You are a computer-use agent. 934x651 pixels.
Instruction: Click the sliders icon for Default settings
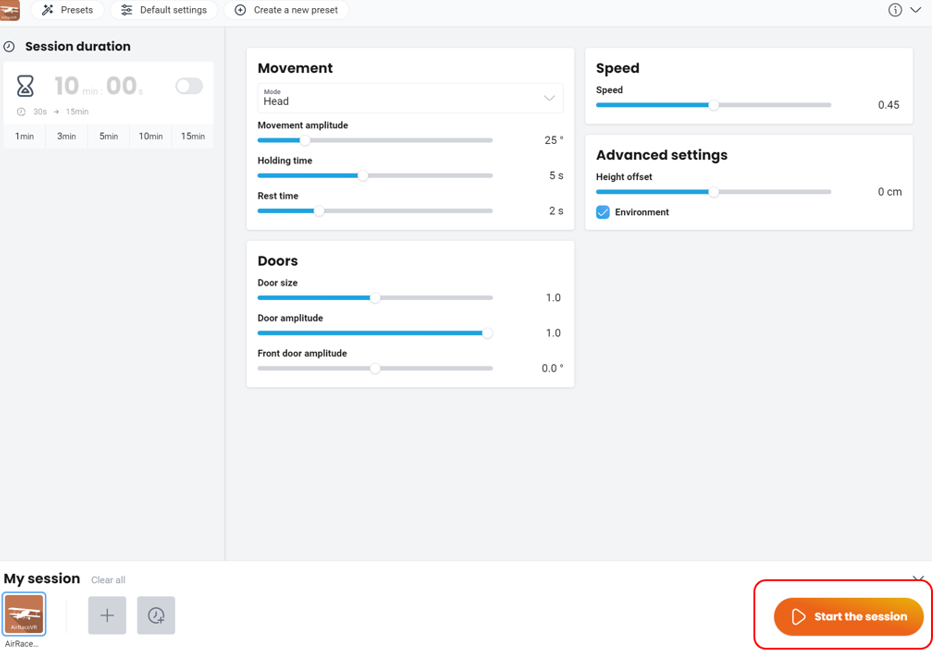click(x=127, y=10)
